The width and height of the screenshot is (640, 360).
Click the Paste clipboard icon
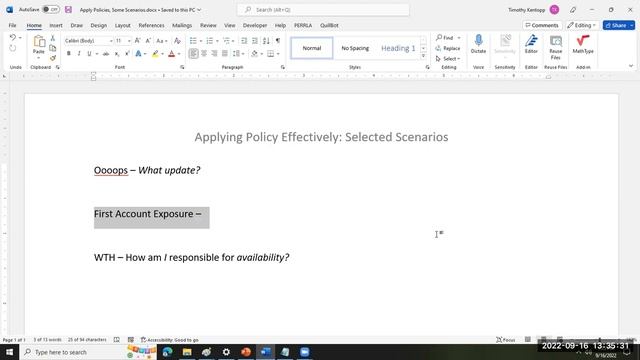click(39, 41)
